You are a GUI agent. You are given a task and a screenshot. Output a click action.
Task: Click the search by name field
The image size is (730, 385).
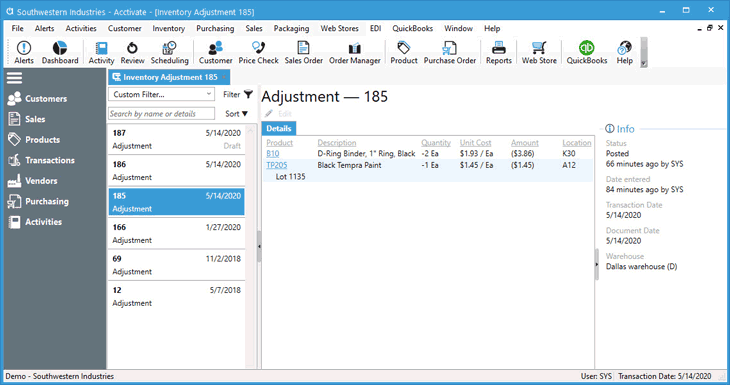(x=162, y=114)
